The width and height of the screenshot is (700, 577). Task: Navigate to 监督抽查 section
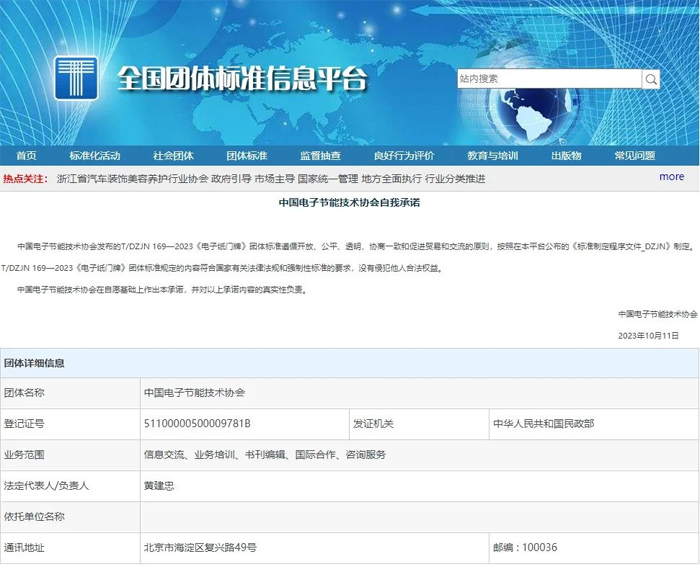320,156
